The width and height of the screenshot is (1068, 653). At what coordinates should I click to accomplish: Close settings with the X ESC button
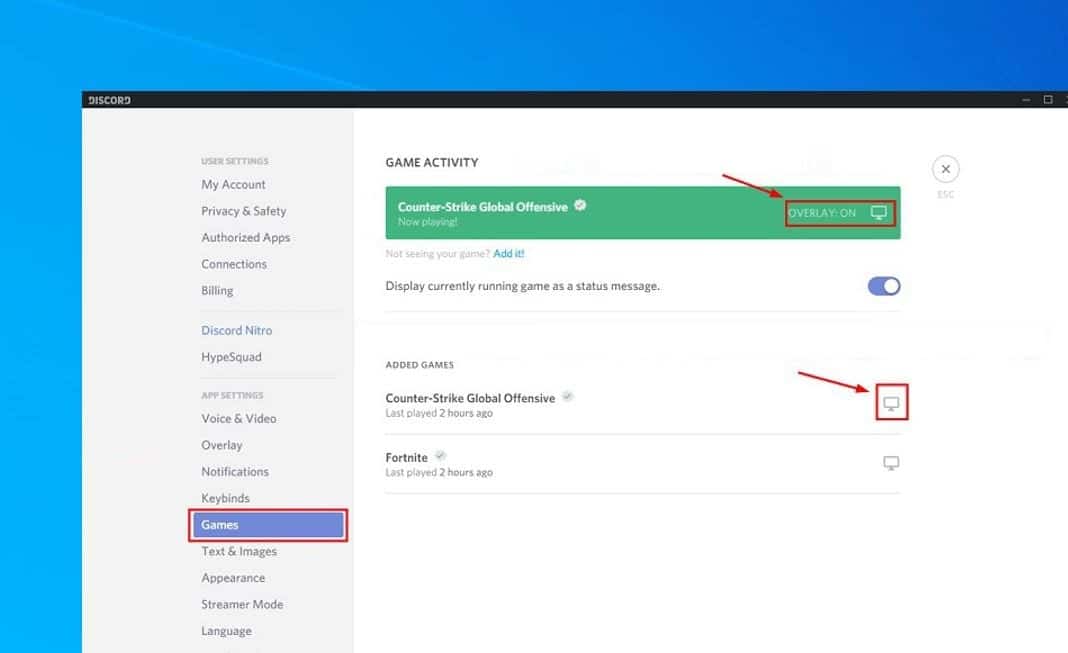(945, 169)
